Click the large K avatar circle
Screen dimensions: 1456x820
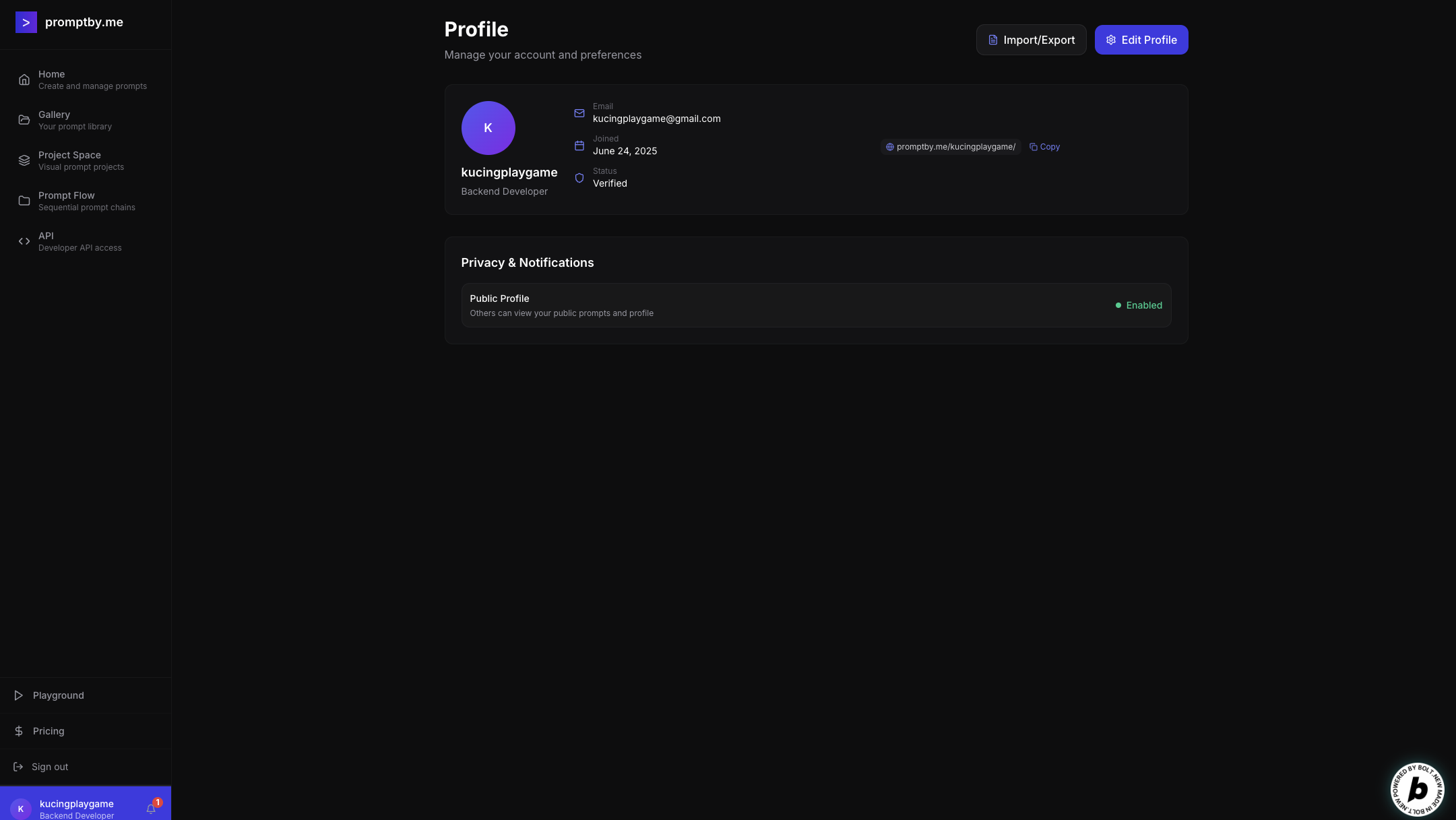[488, 128]
